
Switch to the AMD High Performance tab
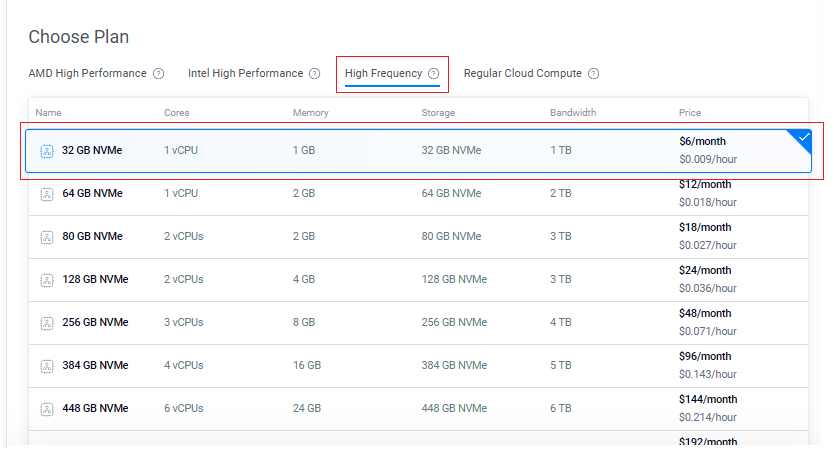click(87, 74)
